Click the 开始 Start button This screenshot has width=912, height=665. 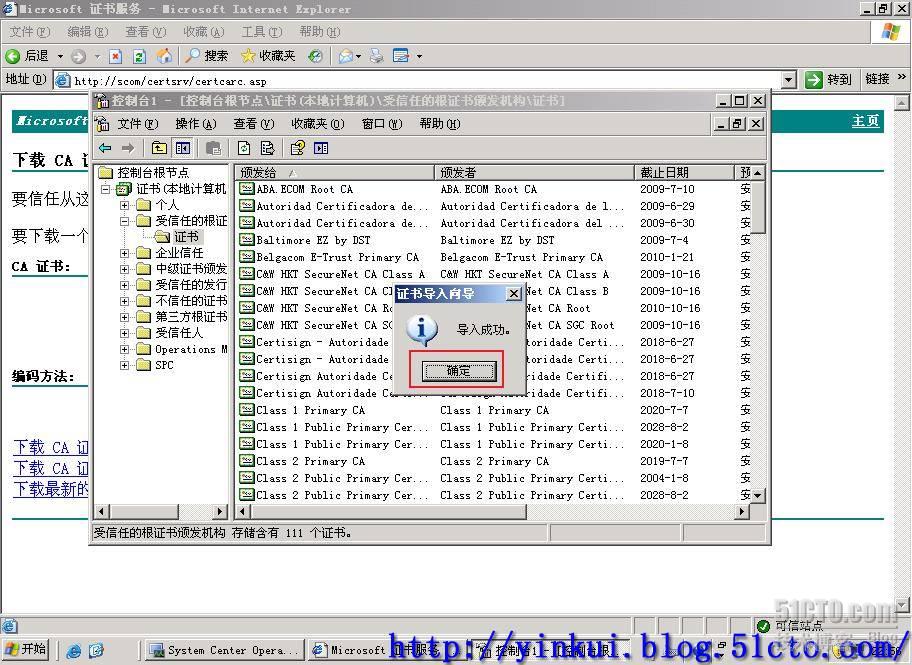click(26, 649)
